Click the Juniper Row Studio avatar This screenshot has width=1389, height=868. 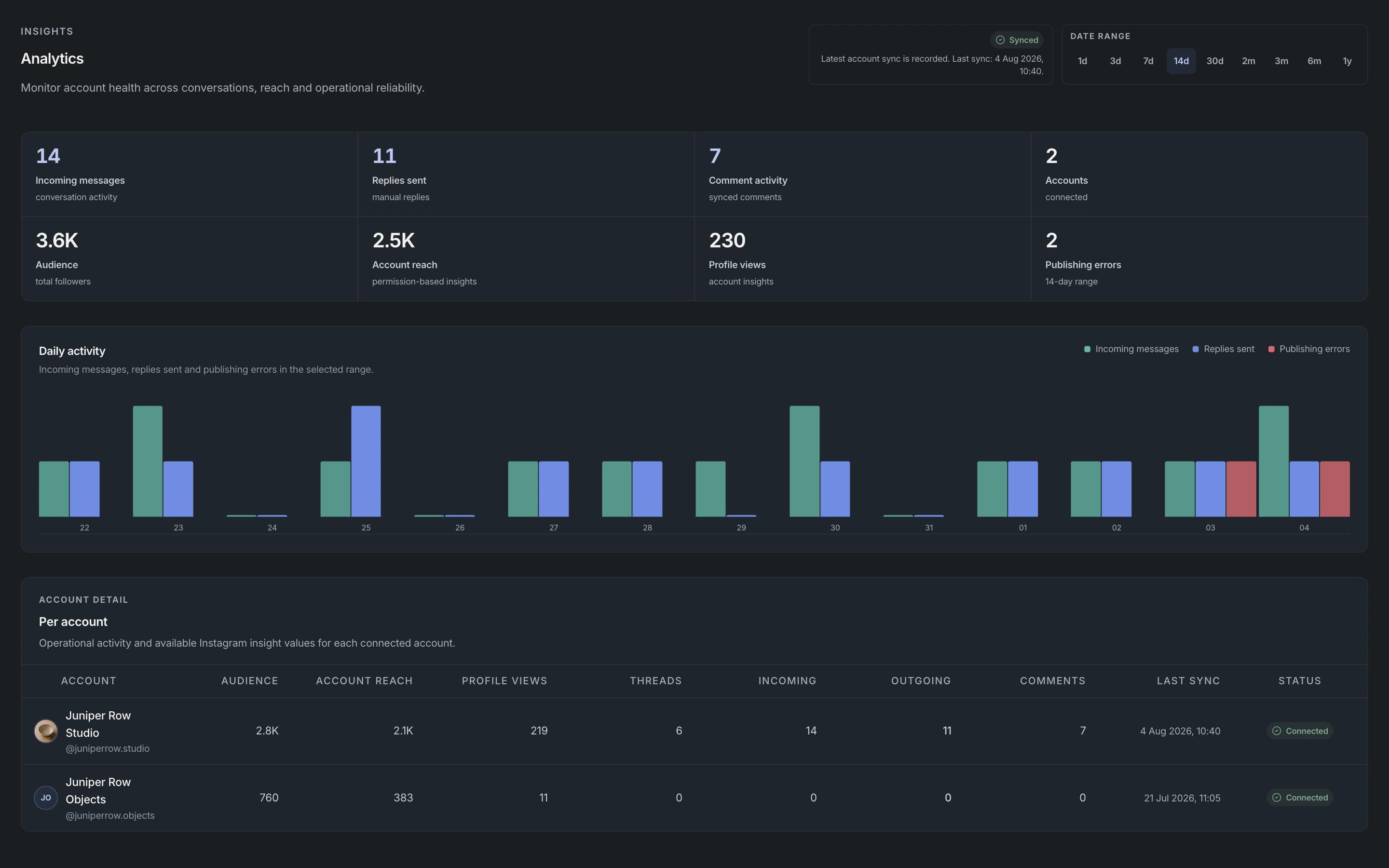click(x=46, y=731)
